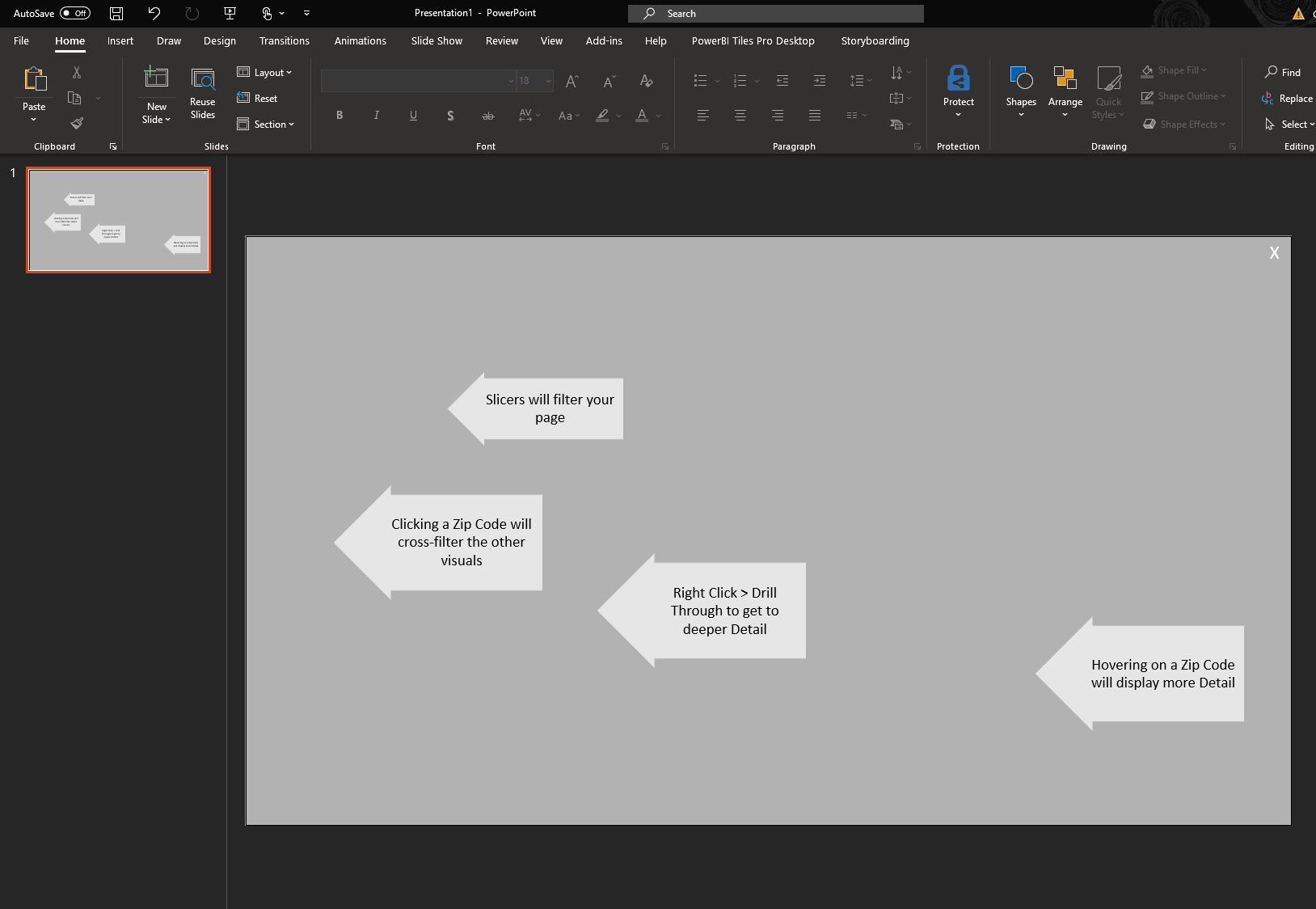This screenshot has width=1316, height=909.
Task: Select the Italic formatting icon
Action: 375,115
